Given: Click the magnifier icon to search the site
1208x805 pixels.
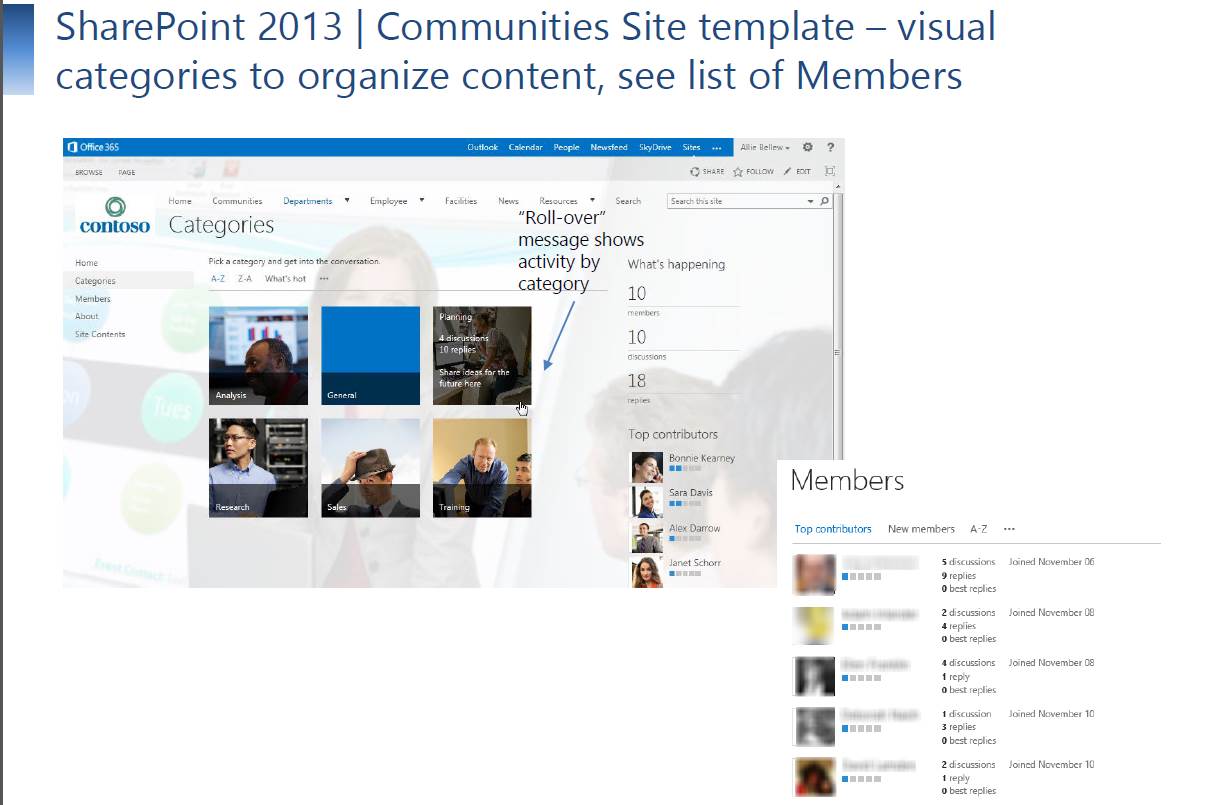Looking at the screenshot, I should tap(823, 201).
